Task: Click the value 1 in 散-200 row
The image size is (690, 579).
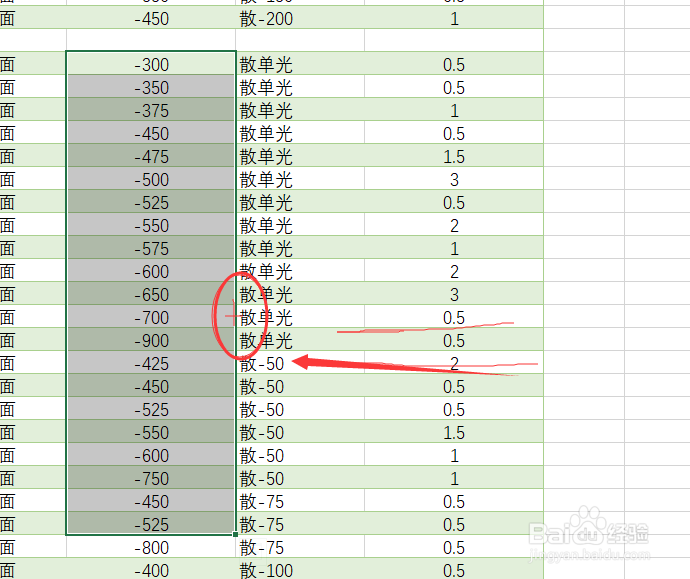Action: pyautogui.click(x=454, y=18)
